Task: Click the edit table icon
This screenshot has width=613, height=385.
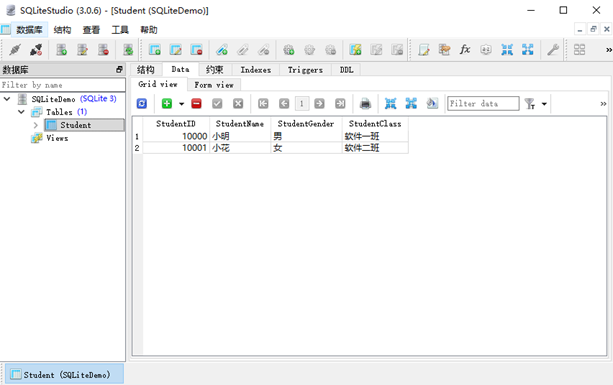Action: tap(176, 50)
